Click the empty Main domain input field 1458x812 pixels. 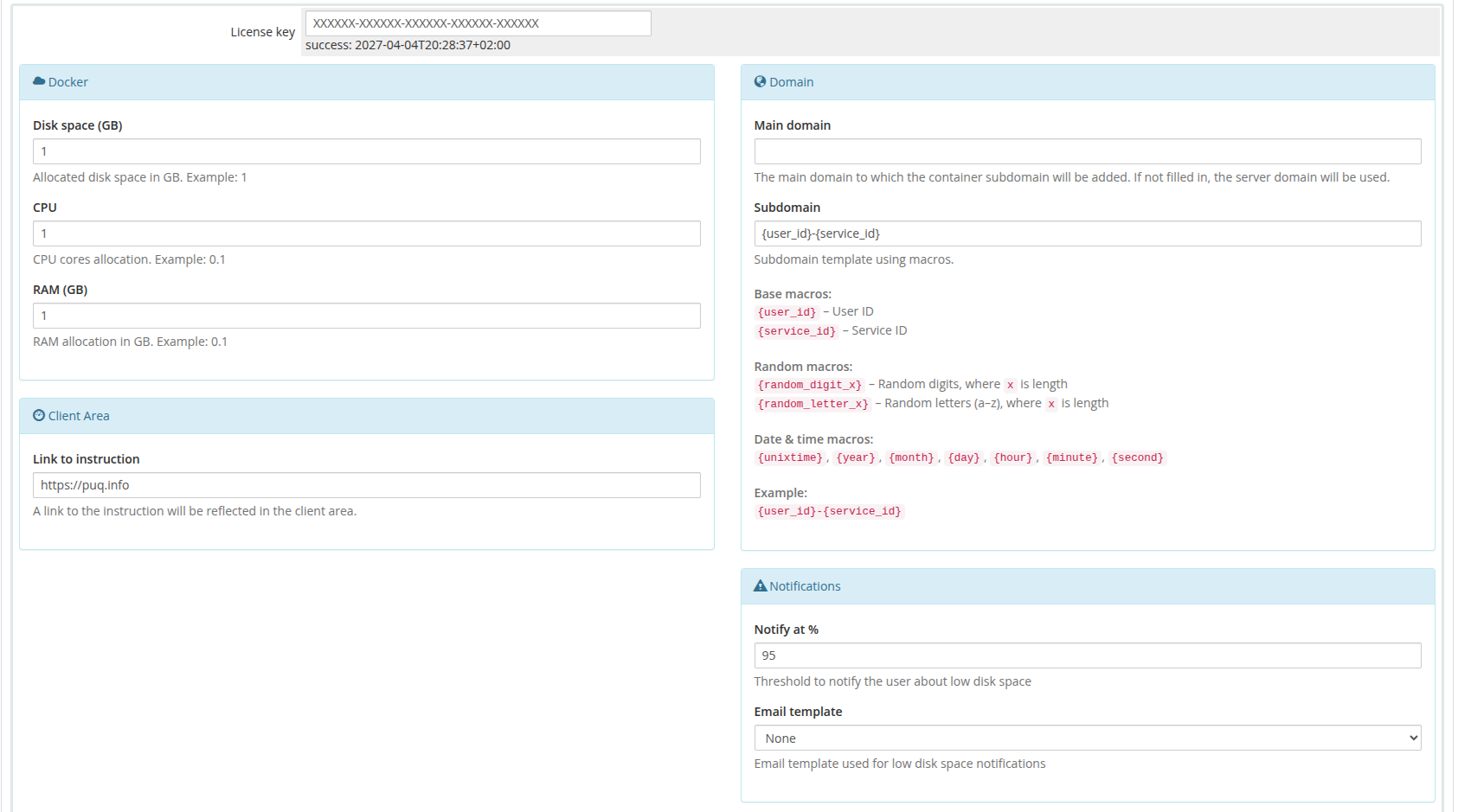[1087, 151]
